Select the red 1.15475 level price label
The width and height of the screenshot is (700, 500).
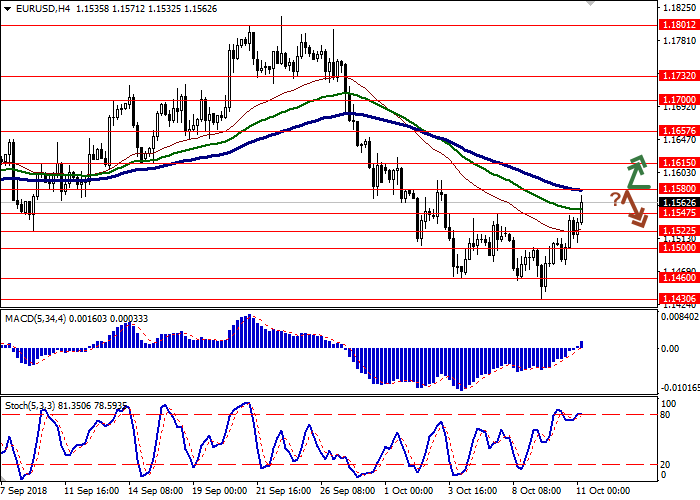pyautogui.click(x=679, y=213)
